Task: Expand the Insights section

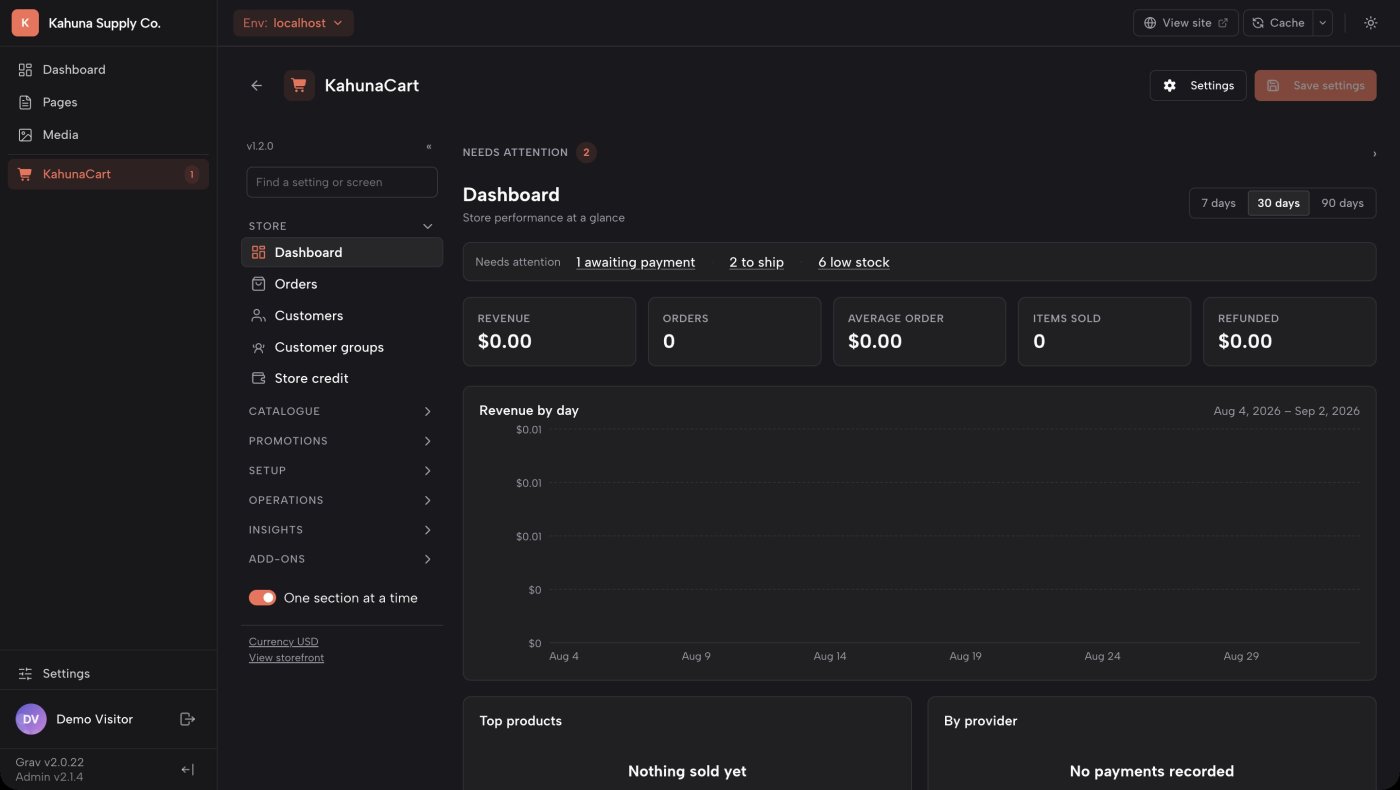Action: [x=341, y=530]
